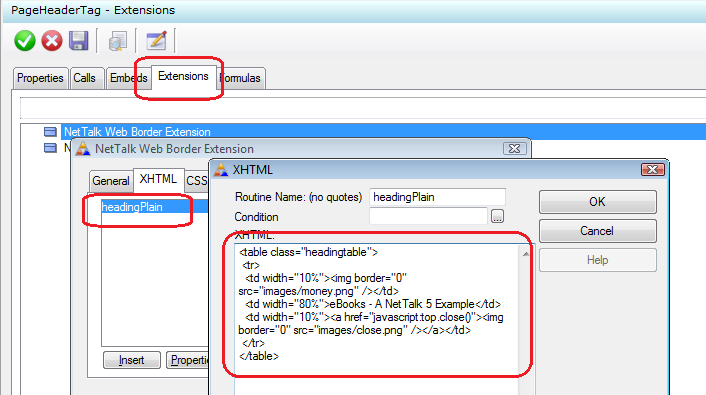
Task: Select the General tab in extension dialog
Action: (x=111, y=181)
